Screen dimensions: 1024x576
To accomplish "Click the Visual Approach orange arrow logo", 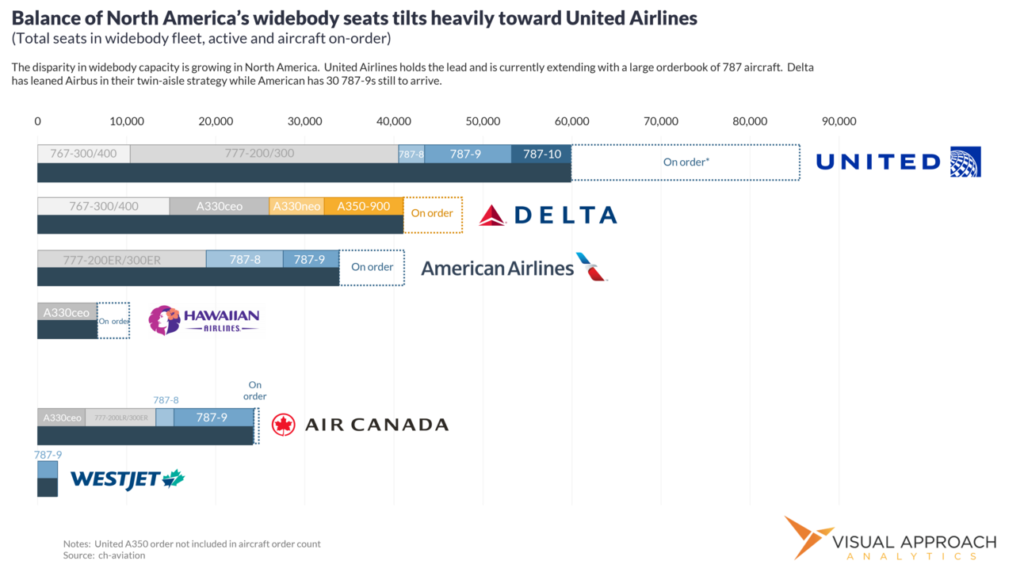I will point(807,537).
